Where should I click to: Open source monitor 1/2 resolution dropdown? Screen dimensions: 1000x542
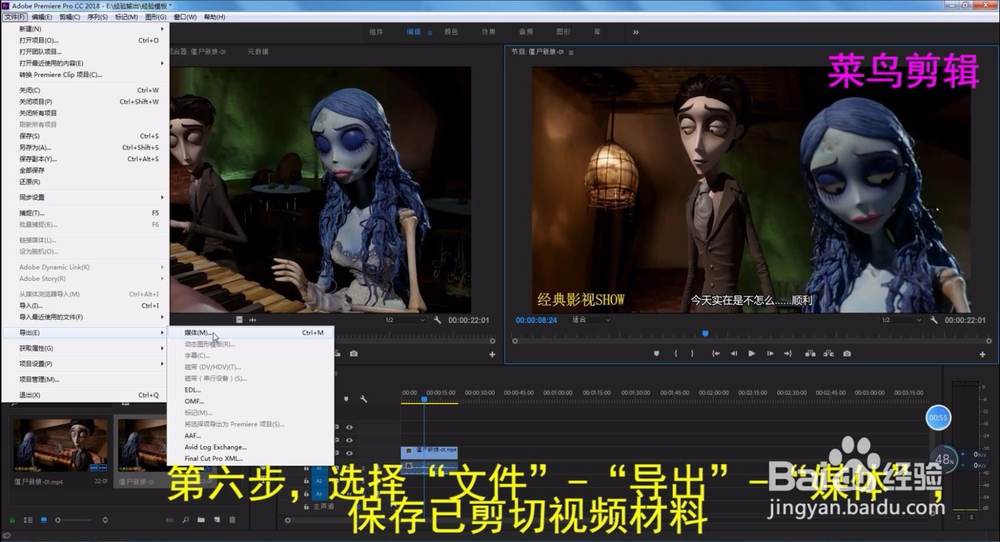[404, 320]
